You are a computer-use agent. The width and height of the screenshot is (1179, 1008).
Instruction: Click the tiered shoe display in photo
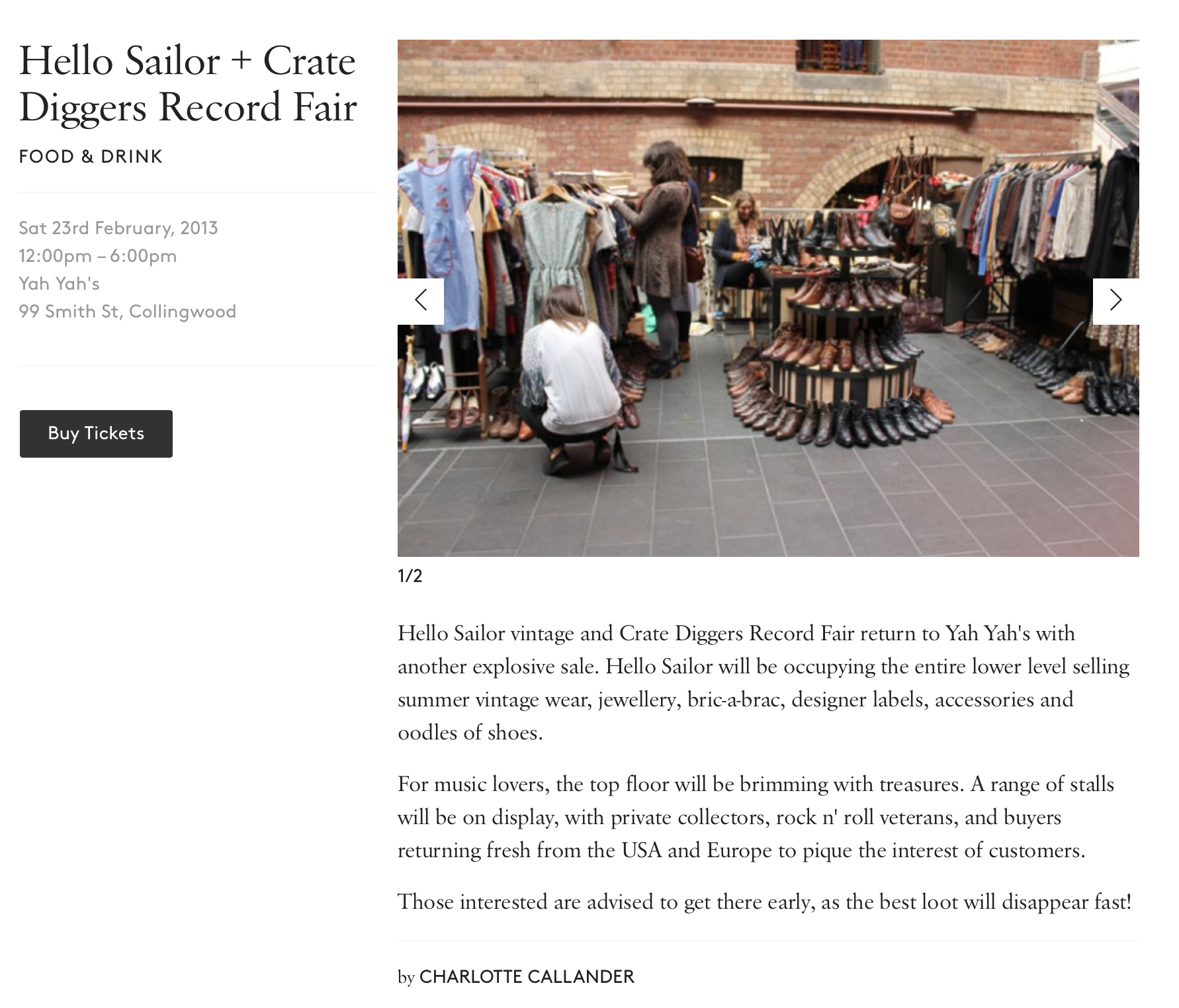840,337
